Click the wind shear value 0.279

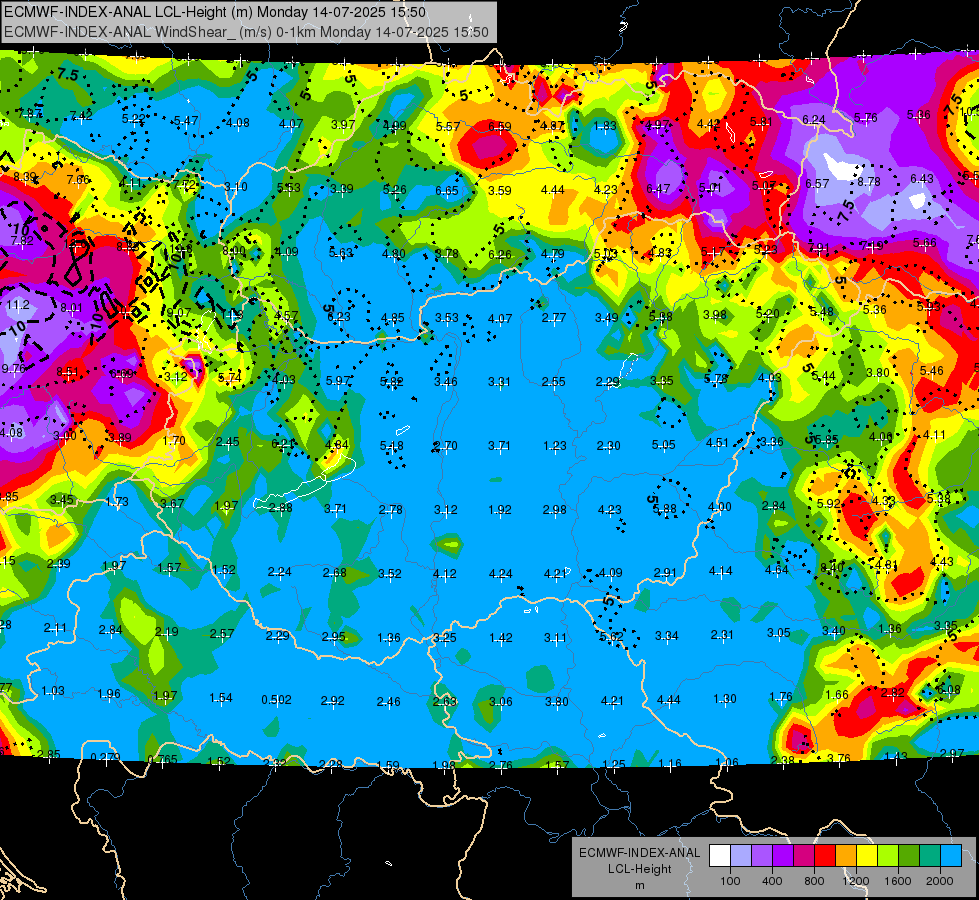click(106, 758)
